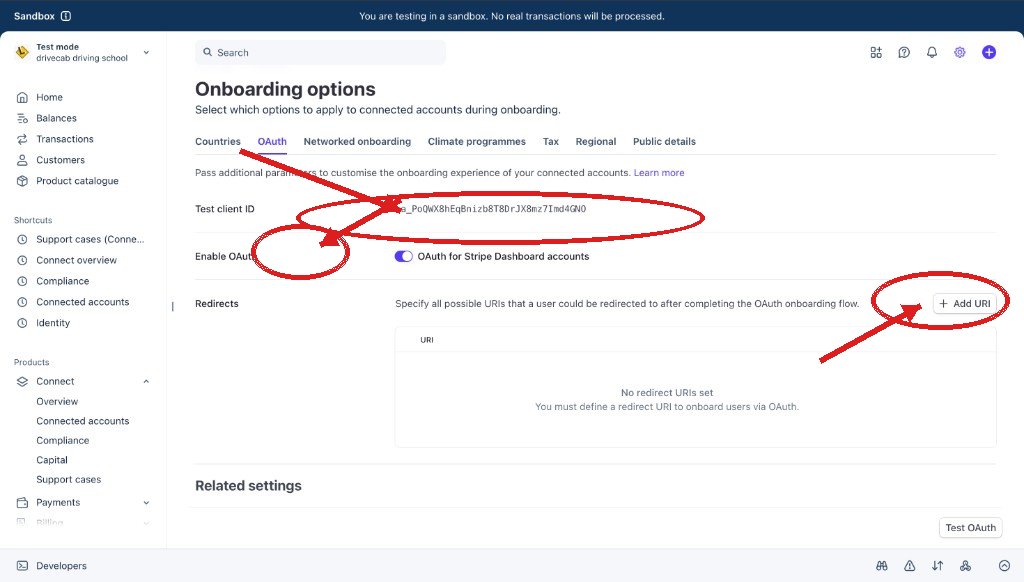Click the Add URI button
1024x582 pixels.
coord(965,303)
